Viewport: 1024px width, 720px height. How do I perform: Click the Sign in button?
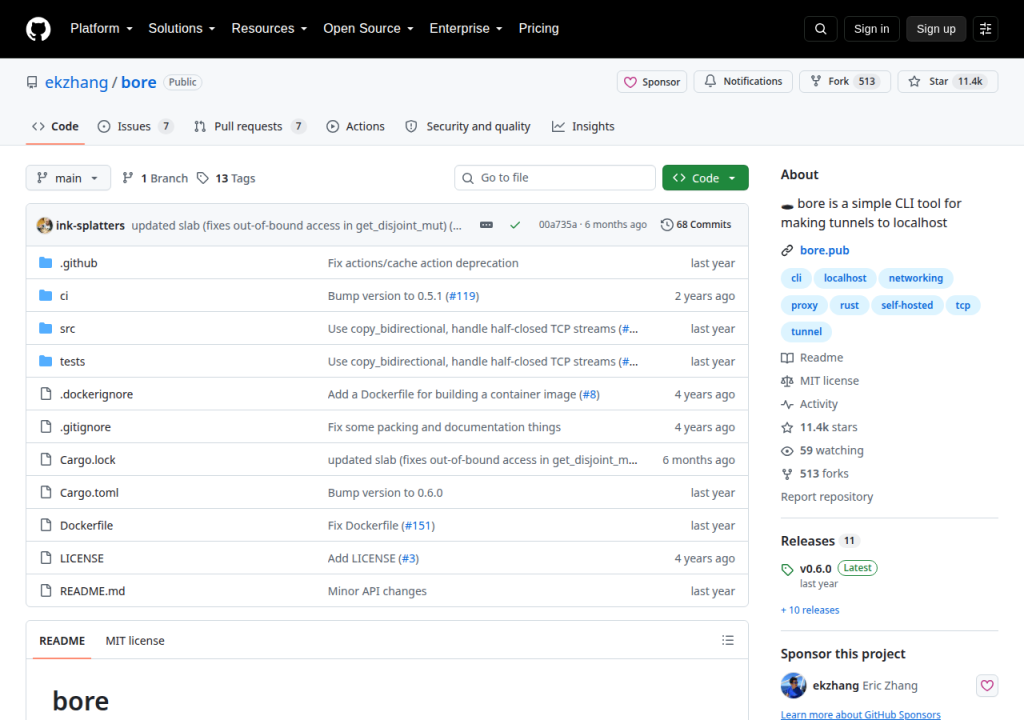[x=871, y=29]
